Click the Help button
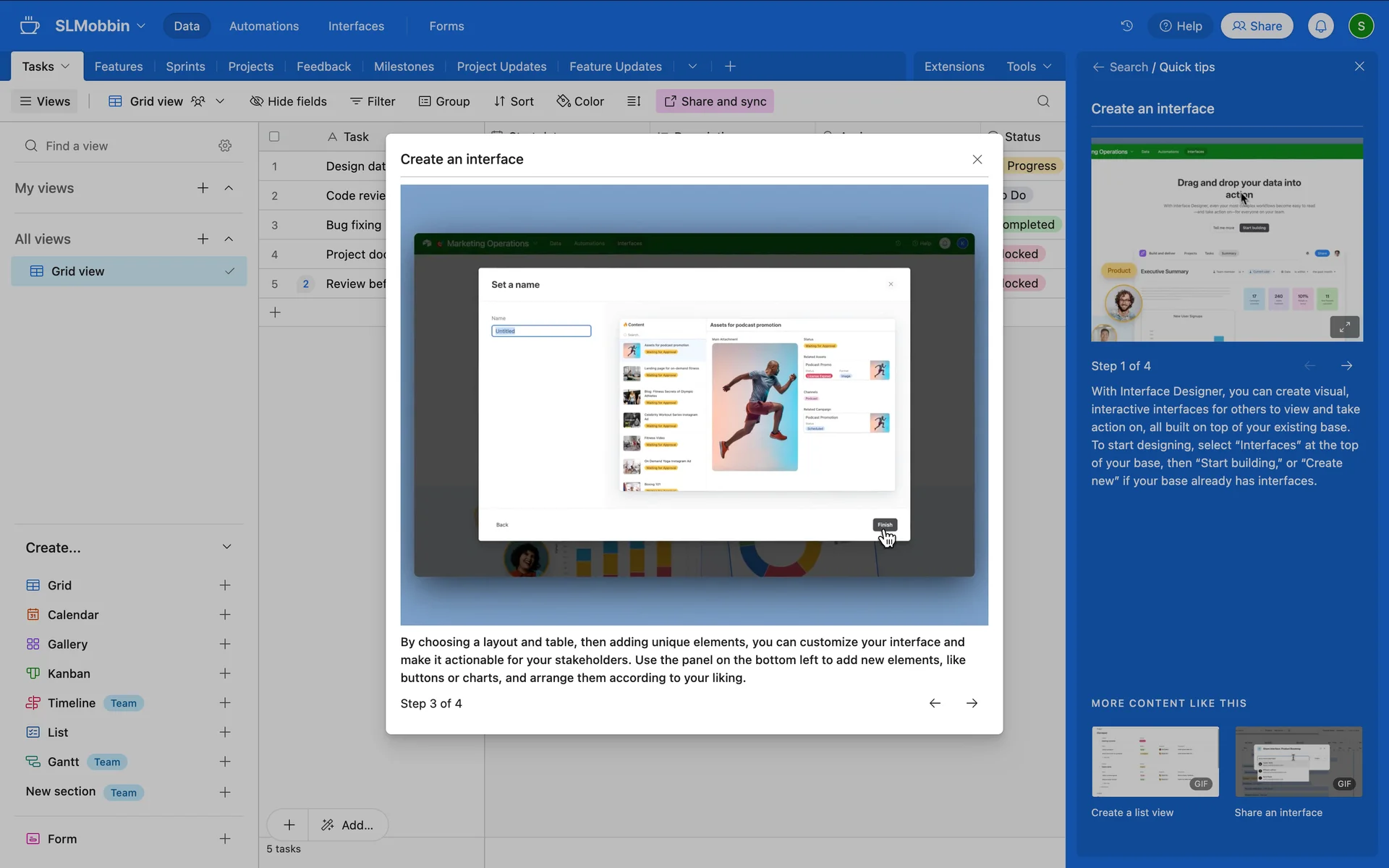Image resolution: width=1389 pixels, height=868 pixels. (1181, 26)
